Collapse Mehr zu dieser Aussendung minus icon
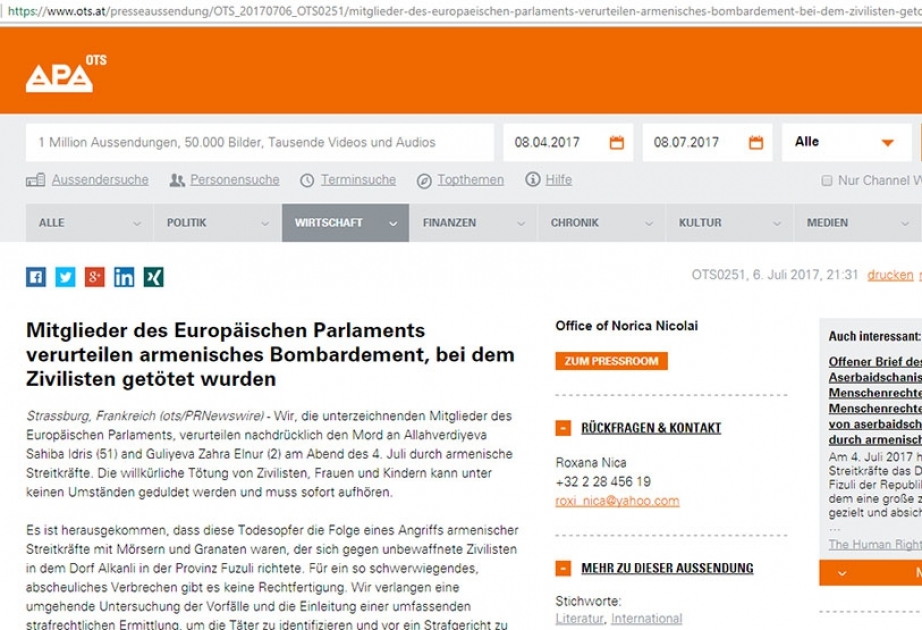Viewport: 922px width, 630px height. (x=563, y=568)
